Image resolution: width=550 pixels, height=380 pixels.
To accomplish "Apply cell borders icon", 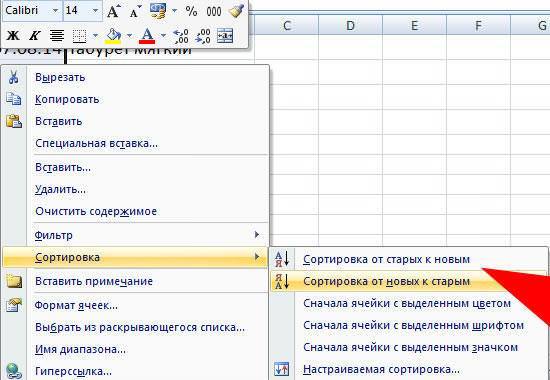I will click(x=79, y=36).
